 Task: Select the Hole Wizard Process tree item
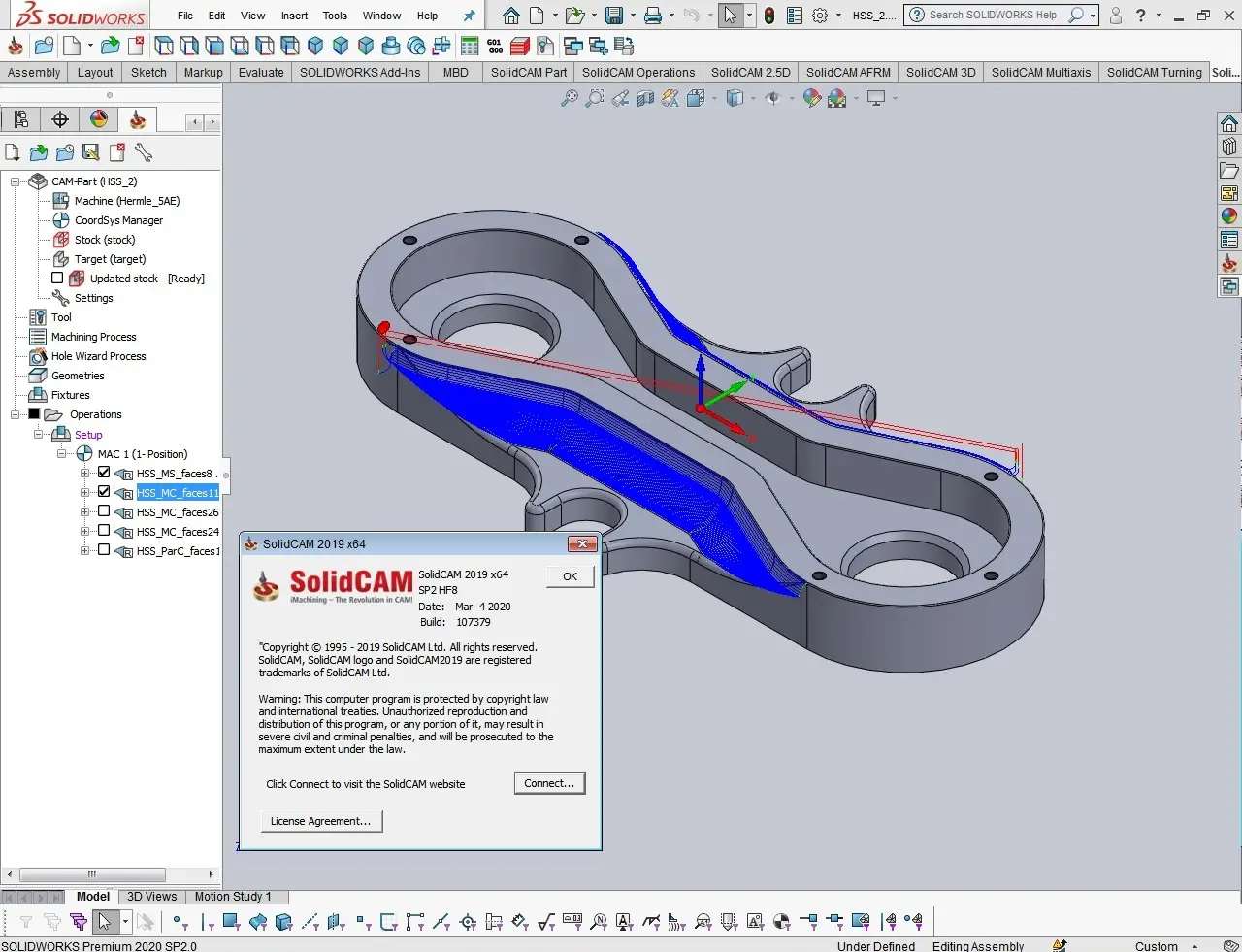pos(98,356)
